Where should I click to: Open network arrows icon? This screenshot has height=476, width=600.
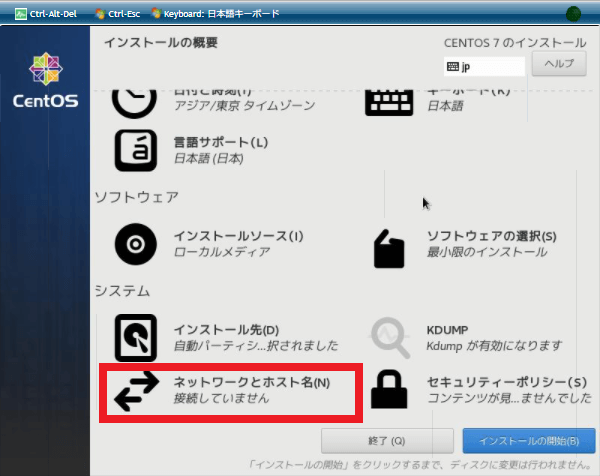[137, 391]
